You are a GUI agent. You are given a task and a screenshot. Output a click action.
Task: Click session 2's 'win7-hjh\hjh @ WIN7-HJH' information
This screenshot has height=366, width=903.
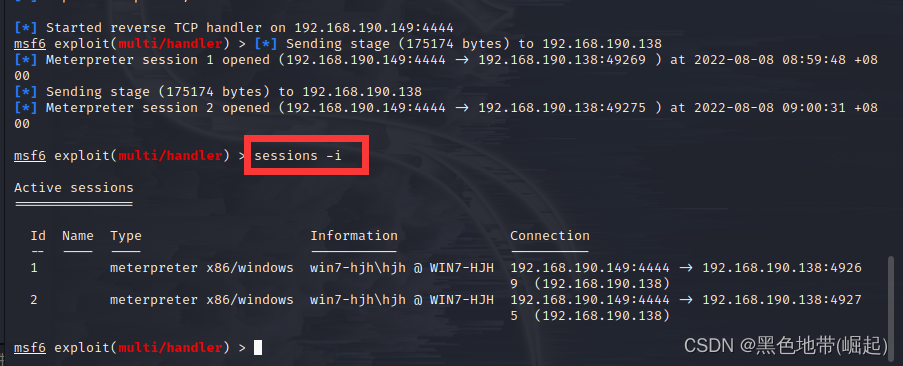401,299
